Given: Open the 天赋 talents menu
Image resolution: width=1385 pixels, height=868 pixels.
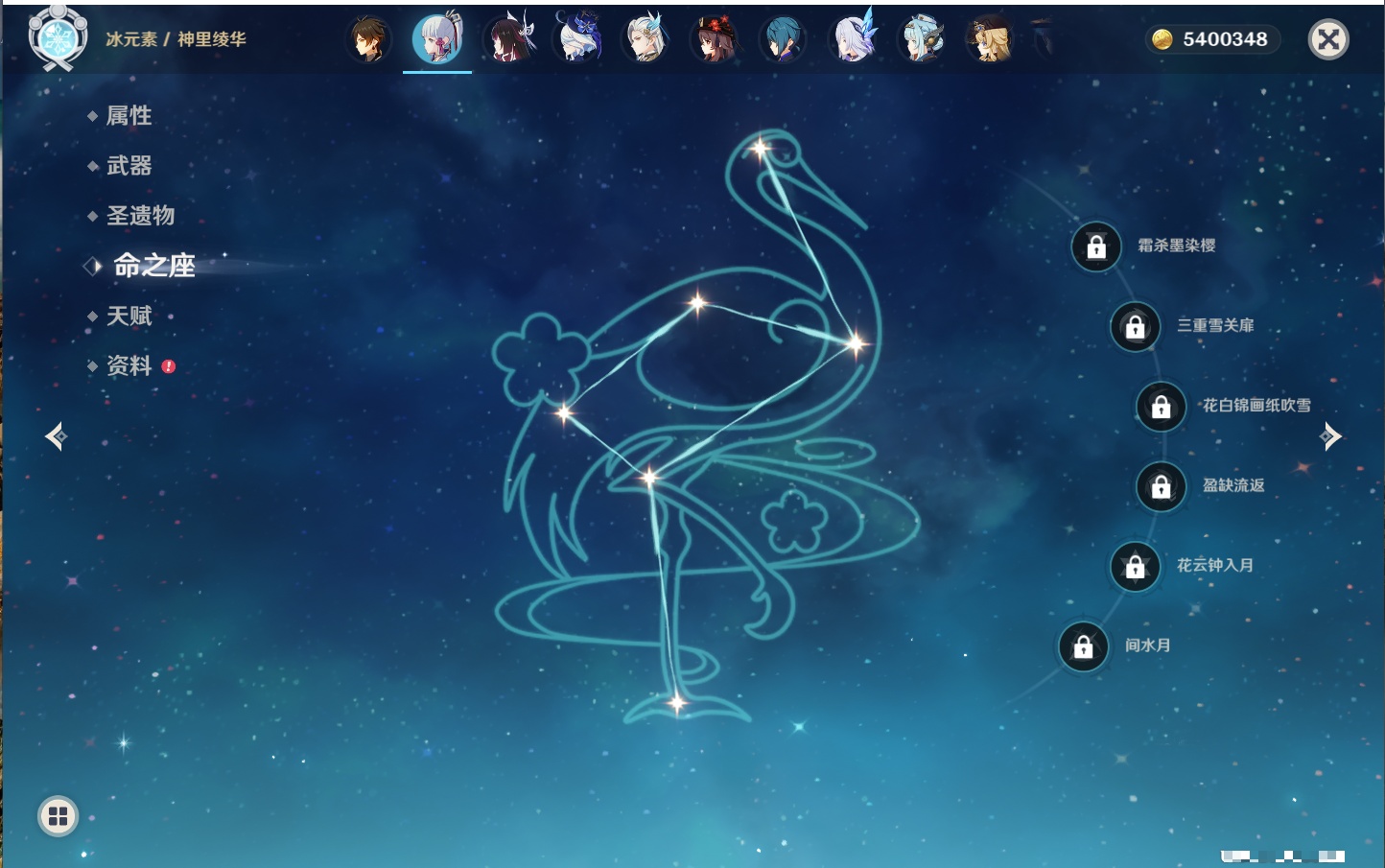Looking at the screenshot, I should 129,316.
